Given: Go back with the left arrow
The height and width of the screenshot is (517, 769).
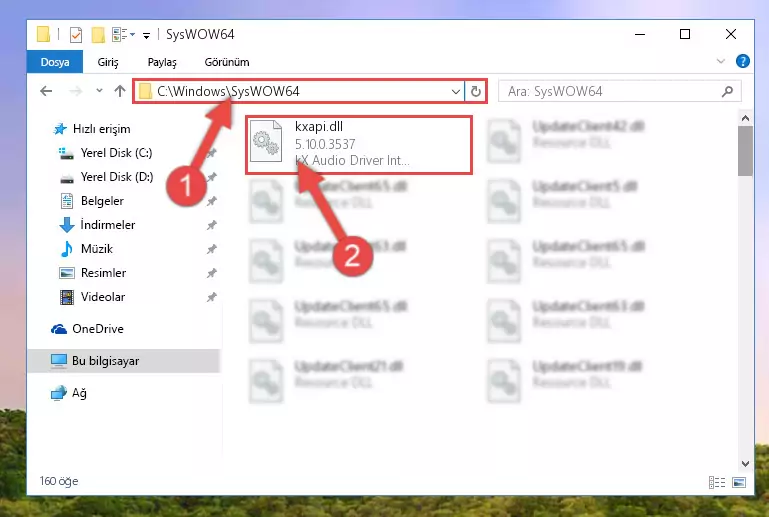Looking at the screenshot, I should (46, 91).
